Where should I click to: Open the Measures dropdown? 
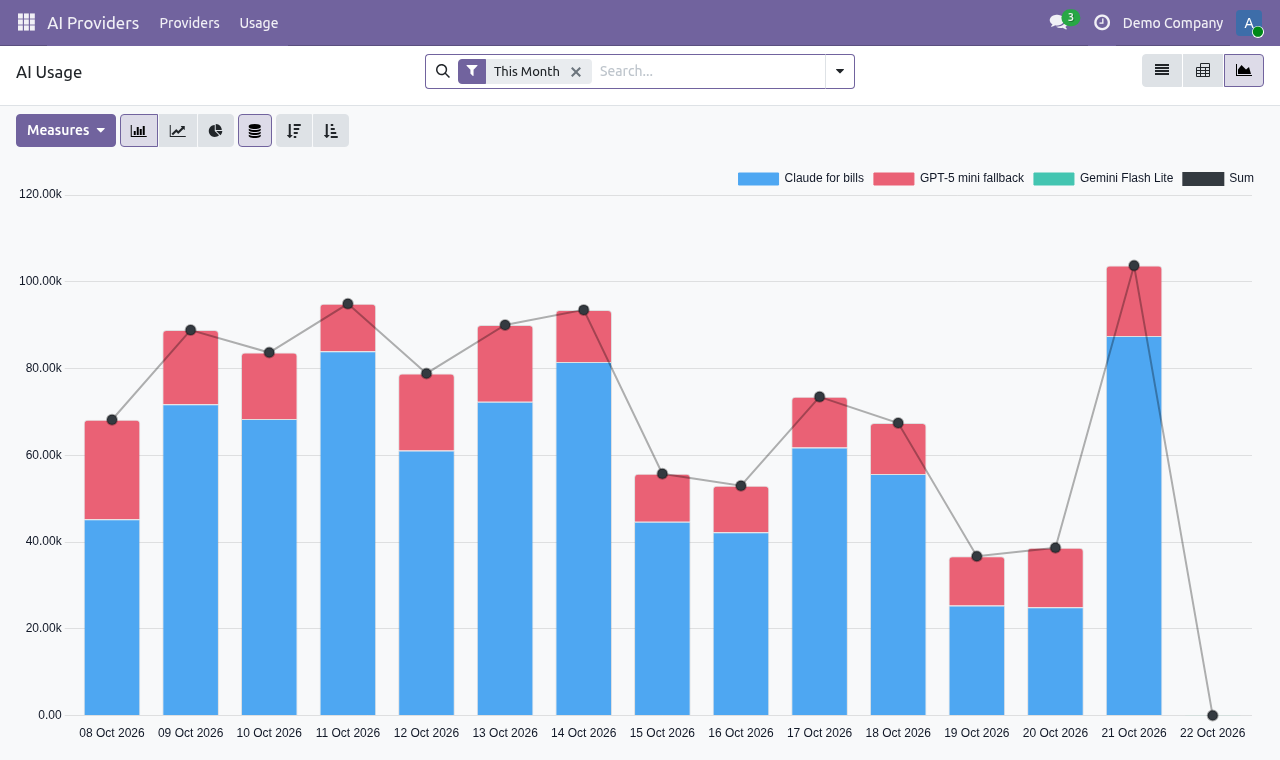click(x=66, y=130)
